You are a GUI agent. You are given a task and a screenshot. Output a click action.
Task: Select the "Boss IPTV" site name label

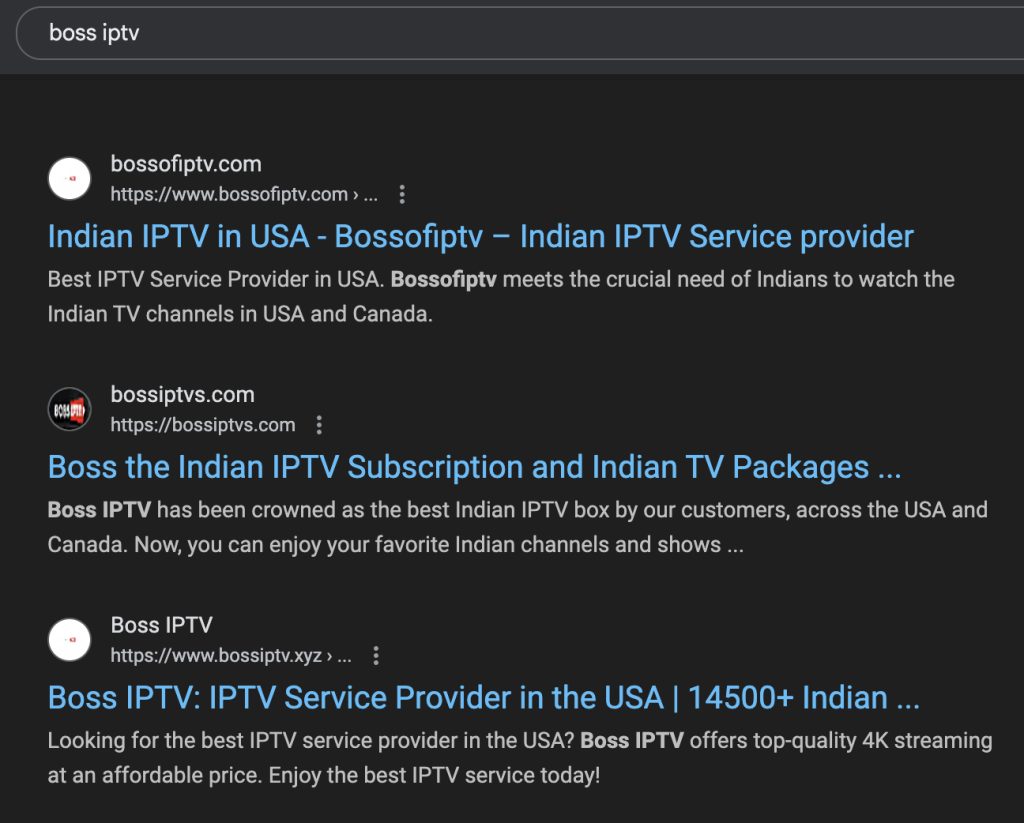[161, 625]
